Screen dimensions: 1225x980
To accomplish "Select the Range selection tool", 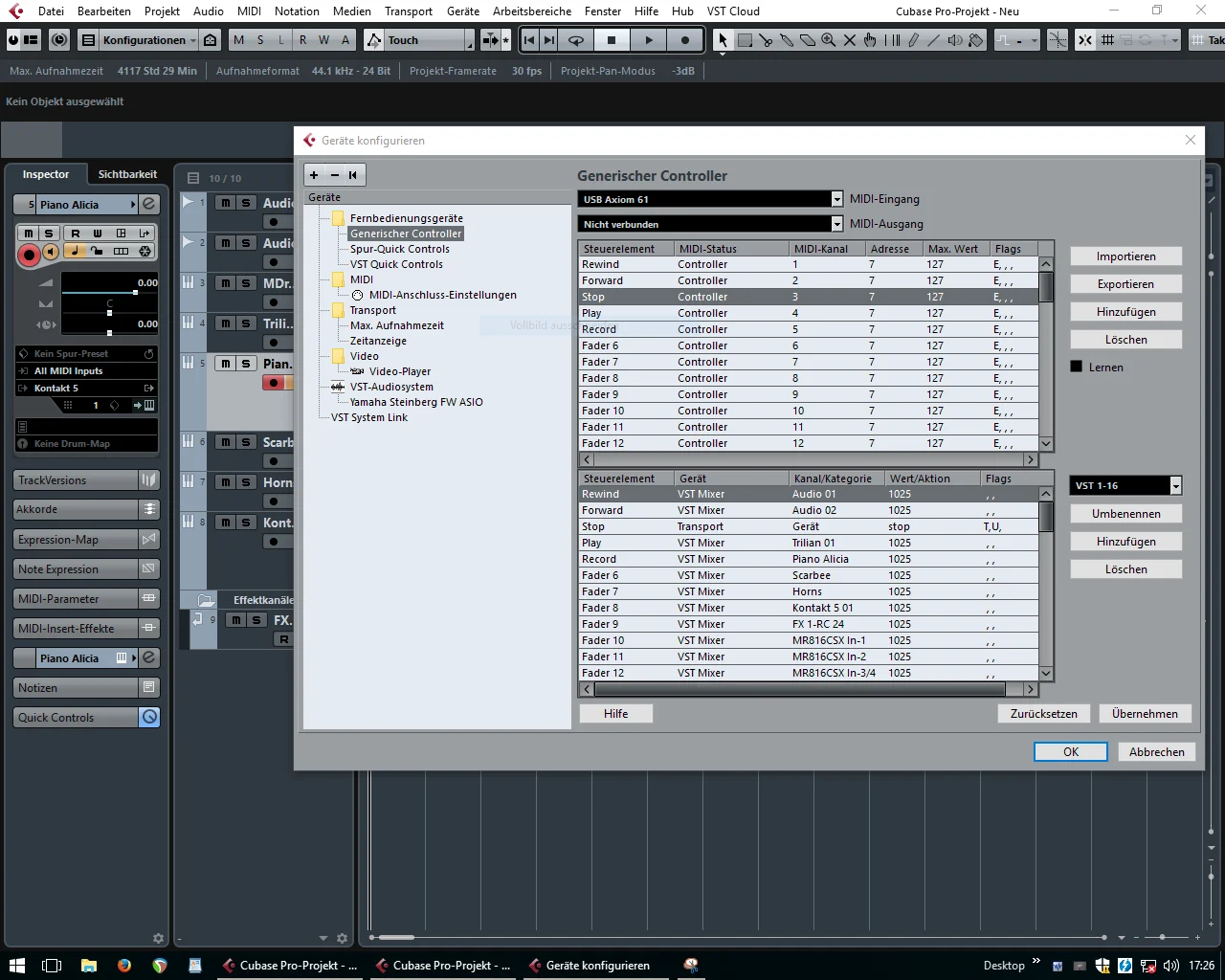I will tap(745, 40).
